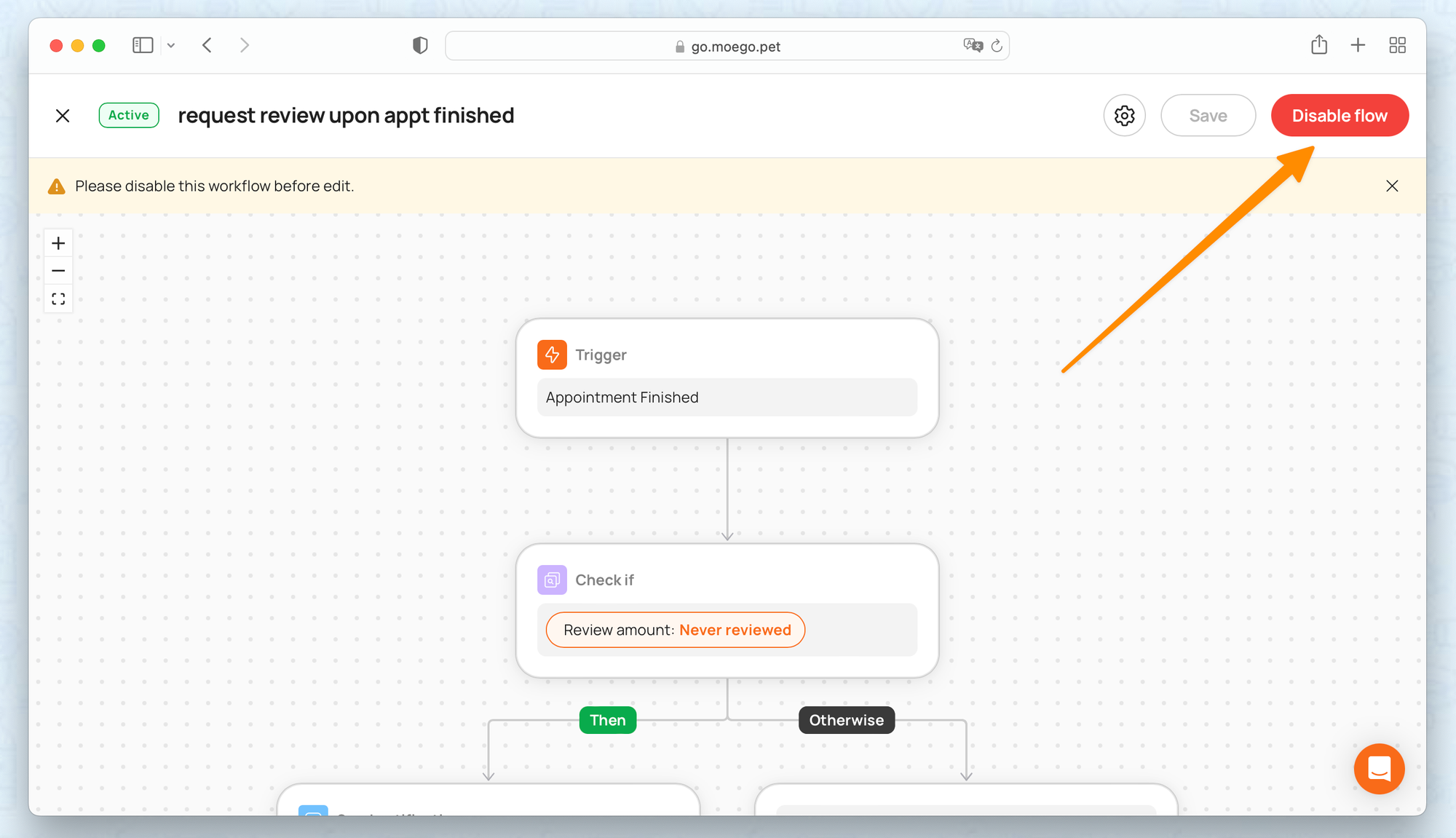
Task: Select the Appointment Finished trigger field
Action: coord(727,398)
